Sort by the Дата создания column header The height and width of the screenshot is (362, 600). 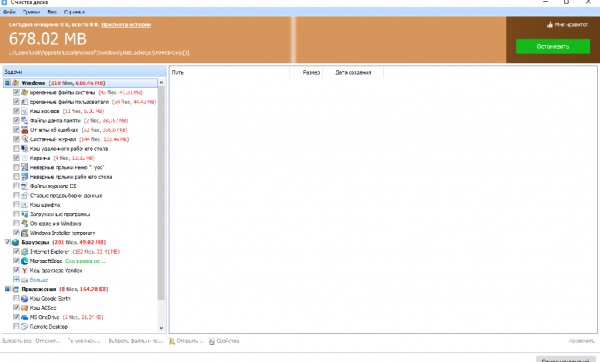pyautogui.click(x=353, y=72)
